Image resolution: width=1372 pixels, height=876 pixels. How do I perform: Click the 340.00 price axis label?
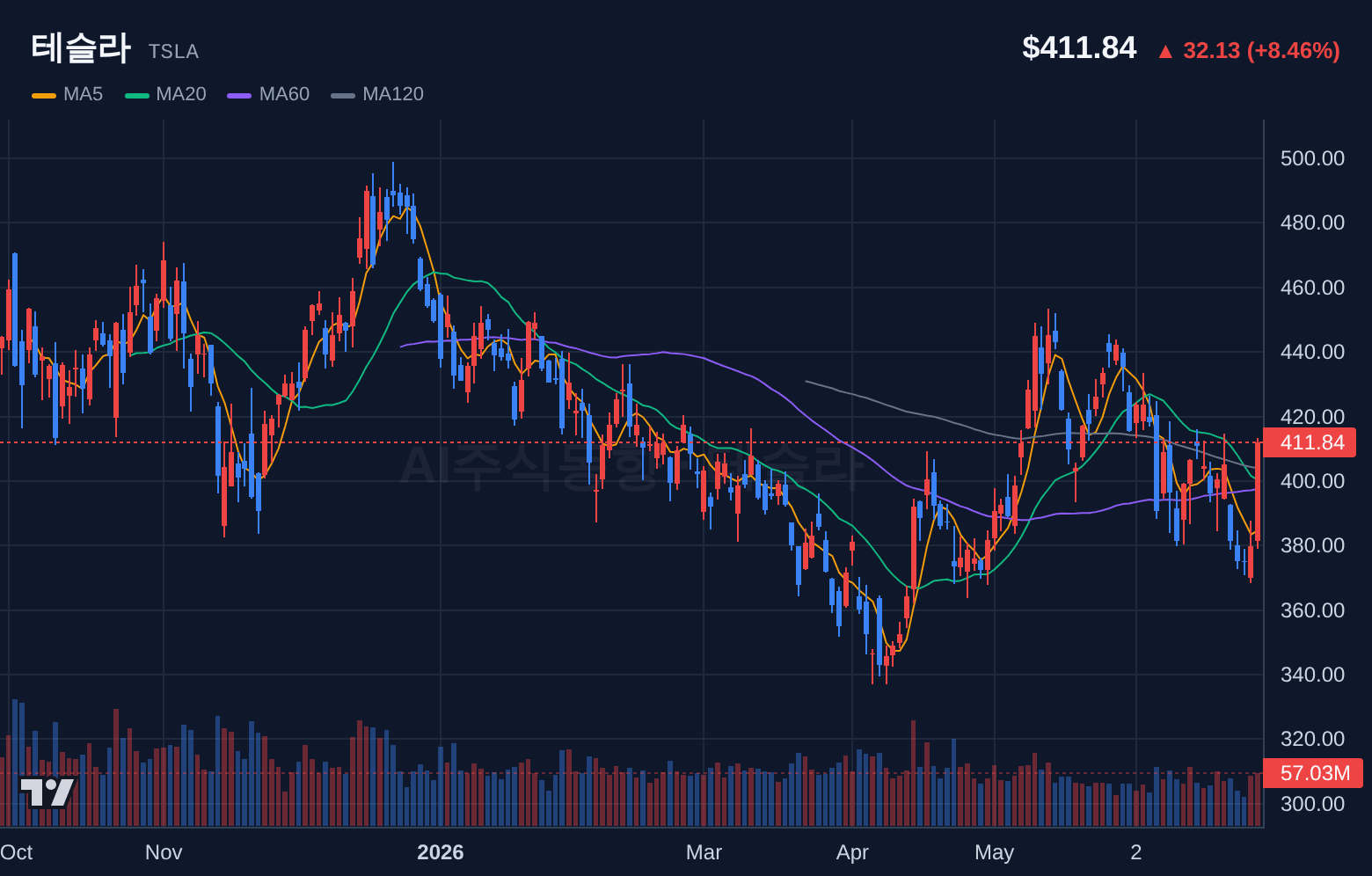[1312, 675]
